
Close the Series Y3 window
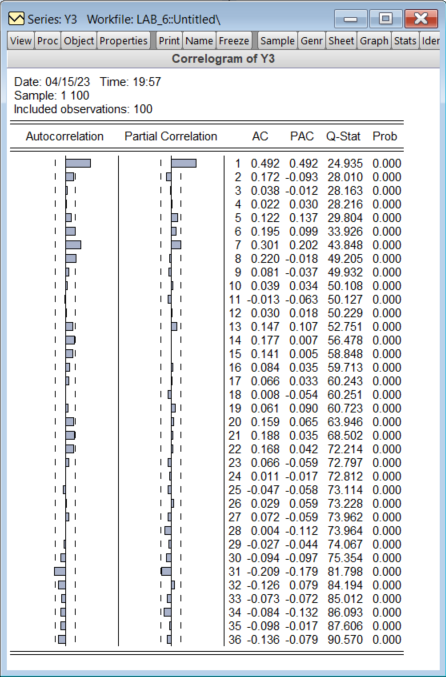421,19
